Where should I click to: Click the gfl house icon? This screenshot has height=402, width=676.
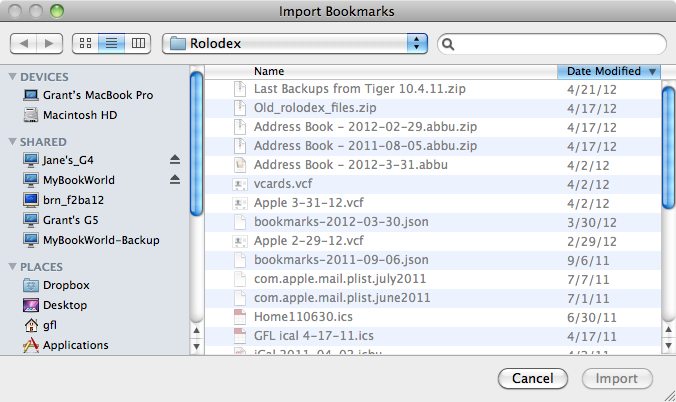31,325
